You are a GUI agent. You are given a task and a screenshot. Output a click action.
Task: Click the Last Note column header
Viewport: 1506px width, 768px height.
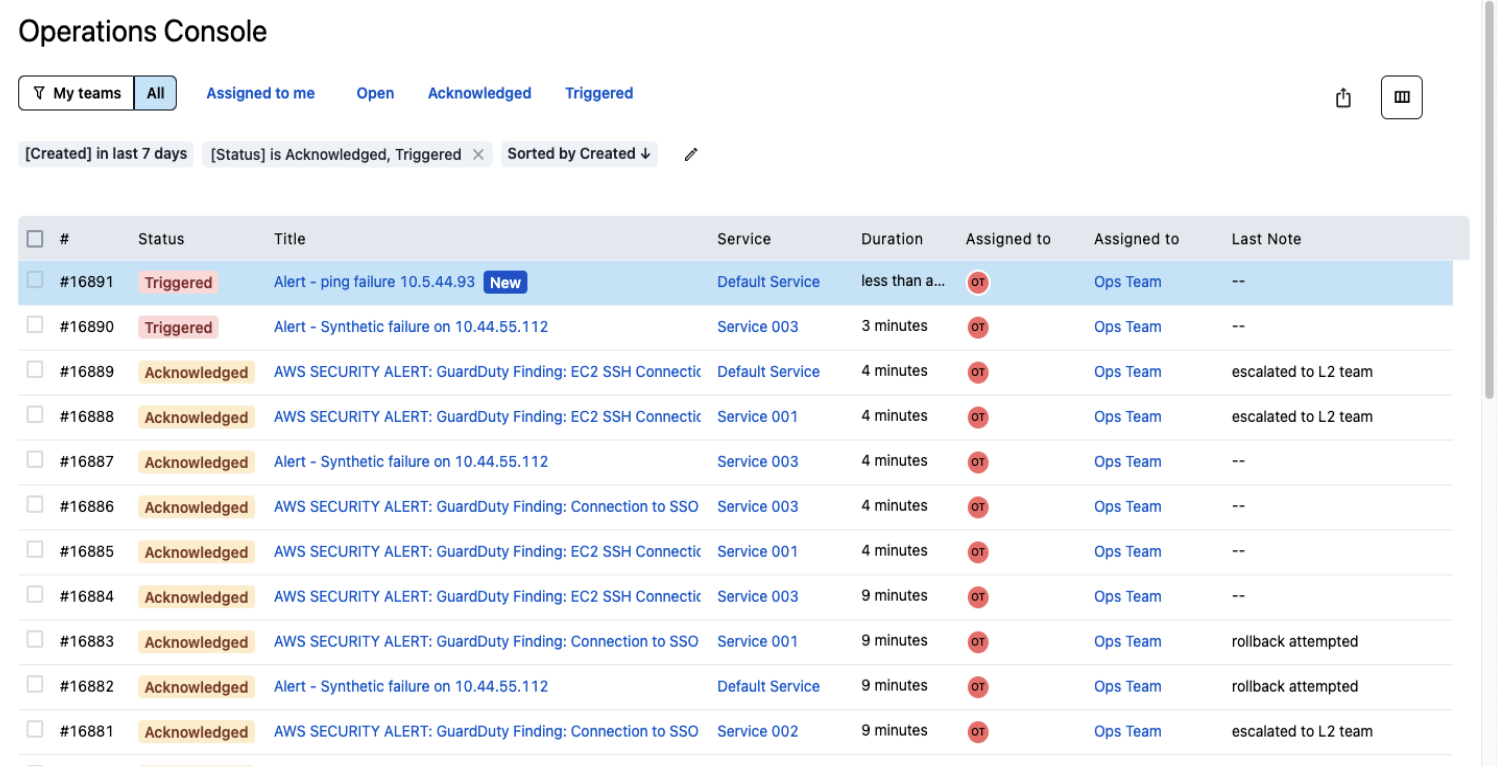pos(1266,239)
